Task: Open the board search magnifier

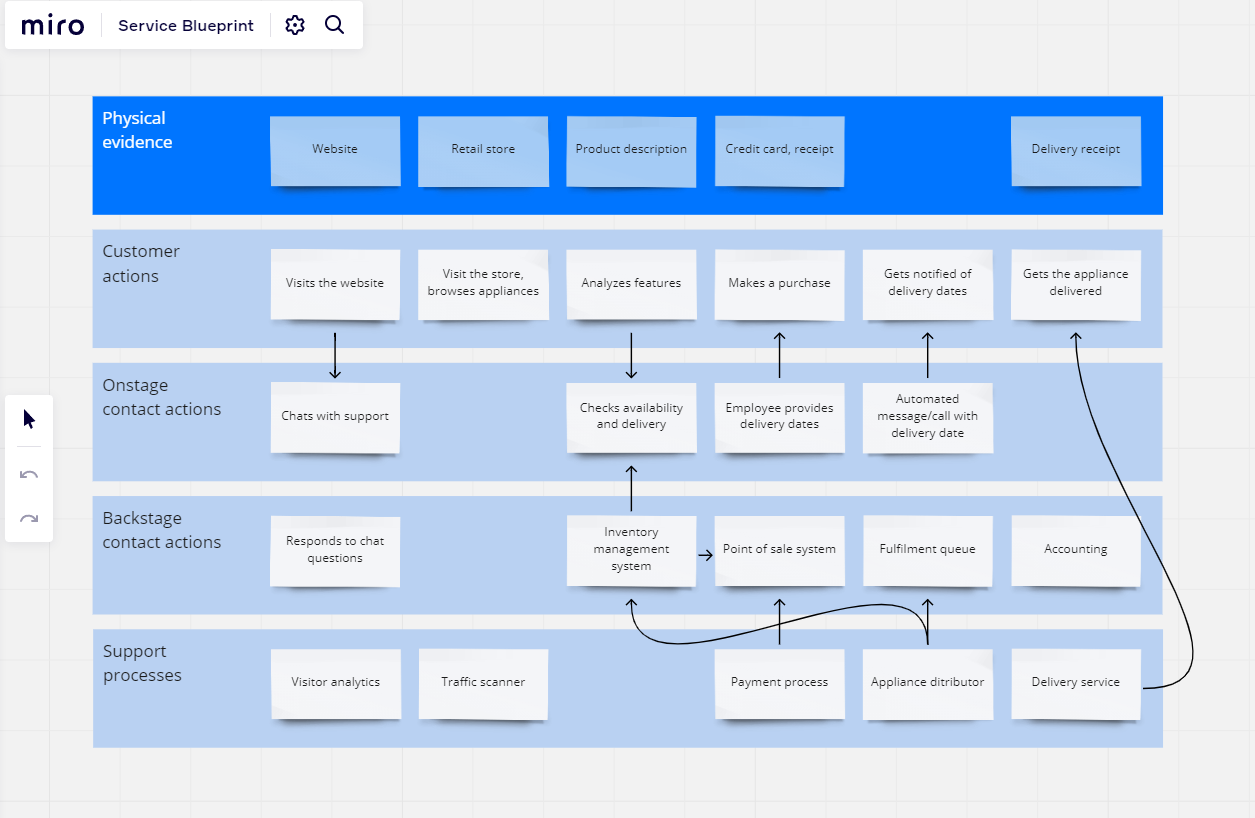Action: [335, 25]
